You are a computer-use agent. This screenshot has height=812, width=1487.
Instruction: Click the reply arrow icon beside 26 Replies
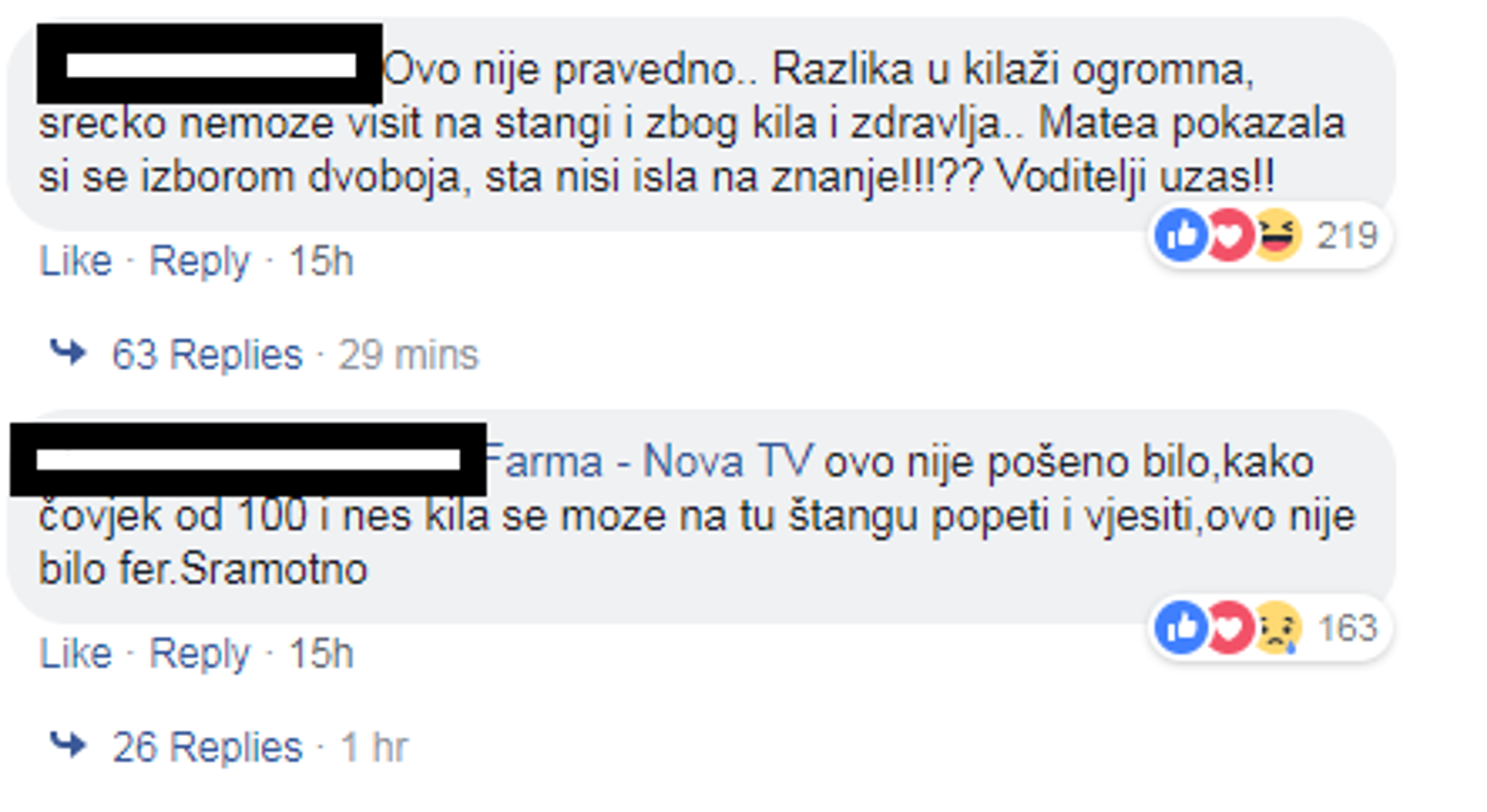click(x=68, y=744)
